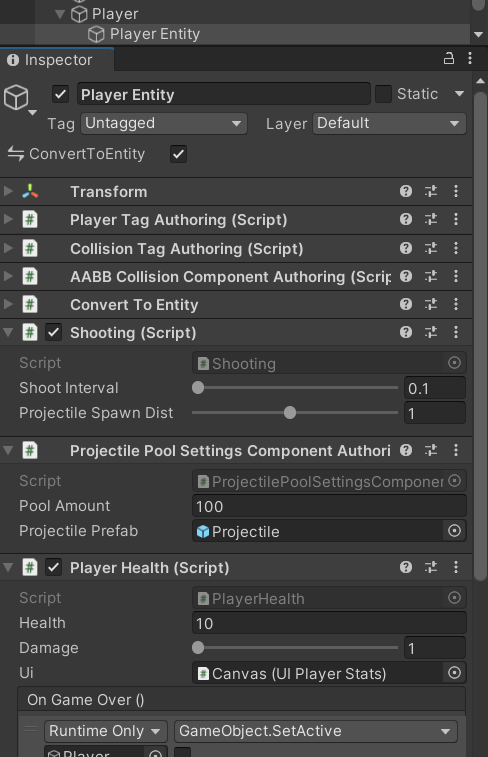Select Player in the hierarchy
The image size is (488, 757).
tap(115, 14)
